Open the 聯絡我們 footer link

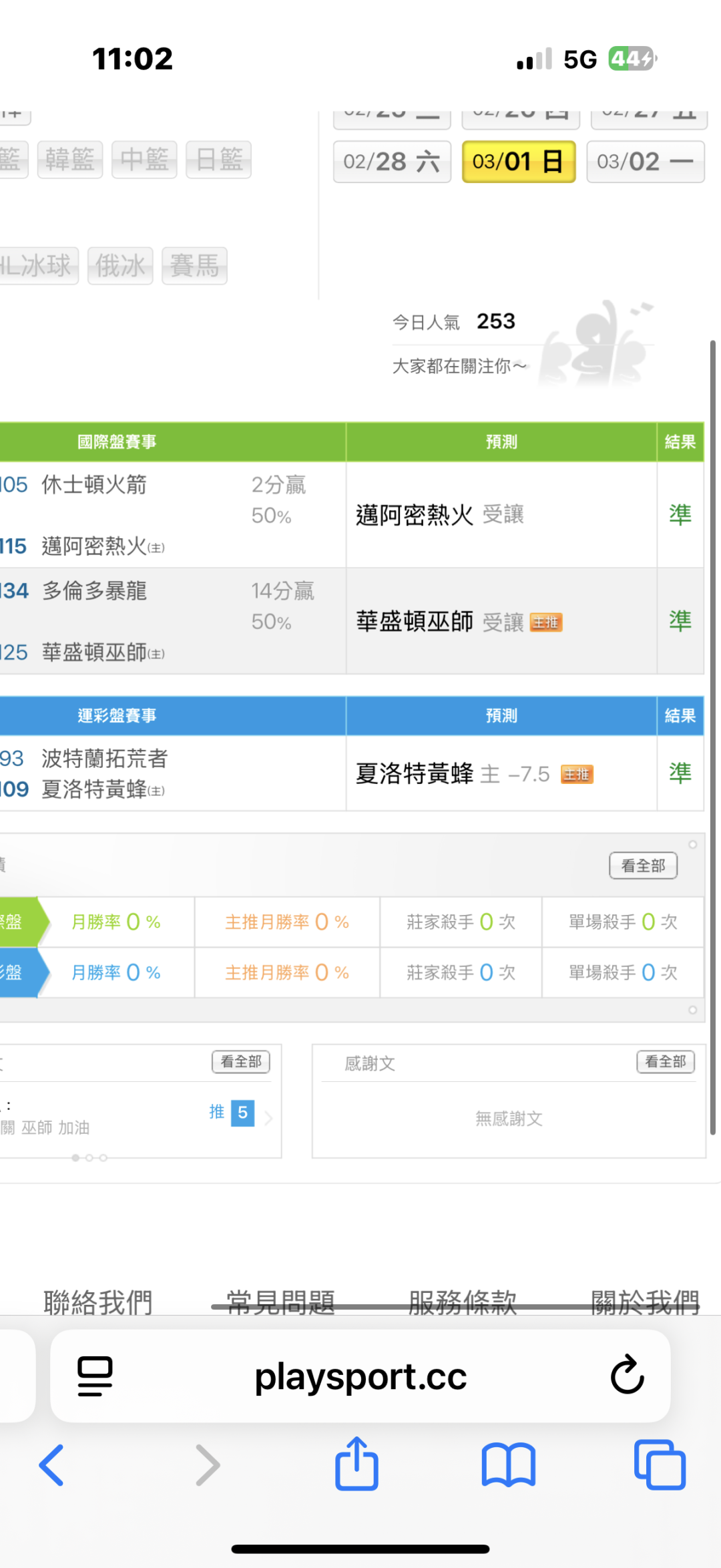[98, 1302]
